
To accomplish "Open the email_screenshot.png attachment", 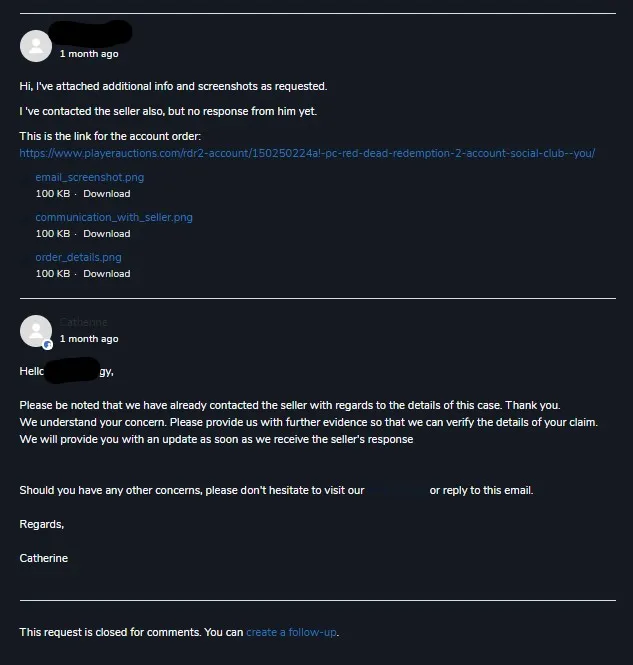I will 89,177.
